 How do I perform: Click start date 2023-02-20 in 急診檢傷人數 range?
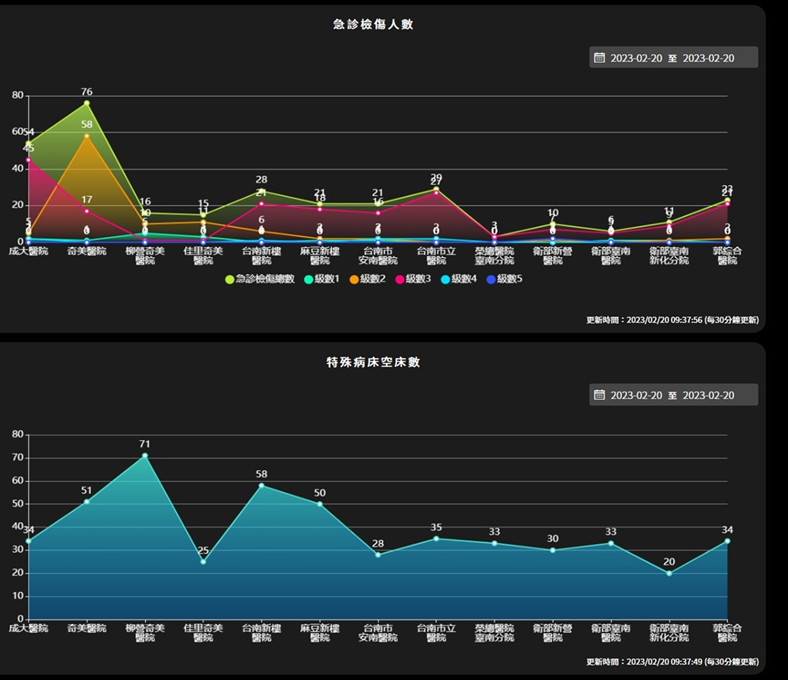636,58
